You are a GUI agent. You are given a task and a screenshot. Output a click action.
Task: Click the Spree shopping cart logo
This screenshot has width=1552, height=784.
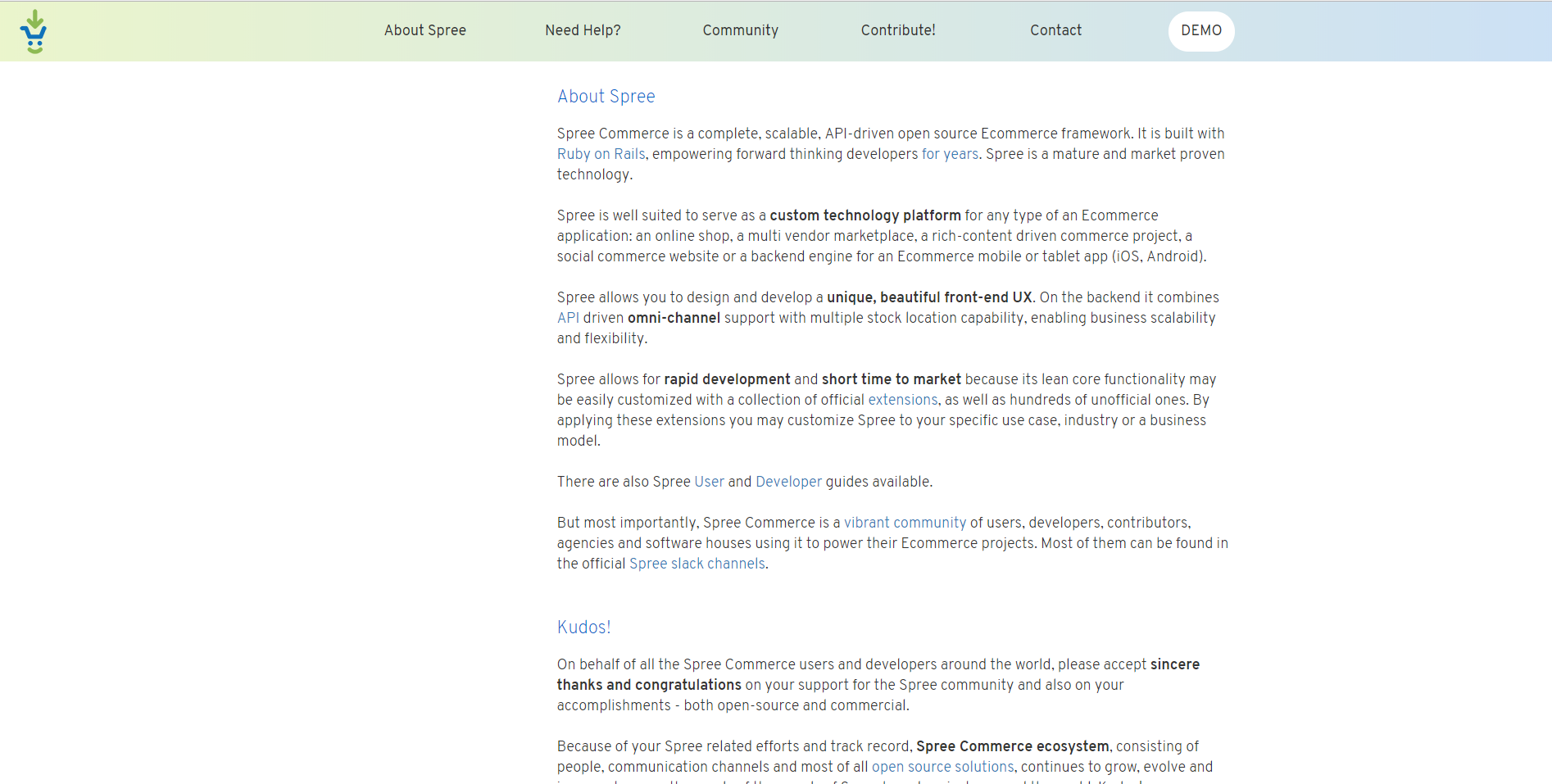coord(34,31)
